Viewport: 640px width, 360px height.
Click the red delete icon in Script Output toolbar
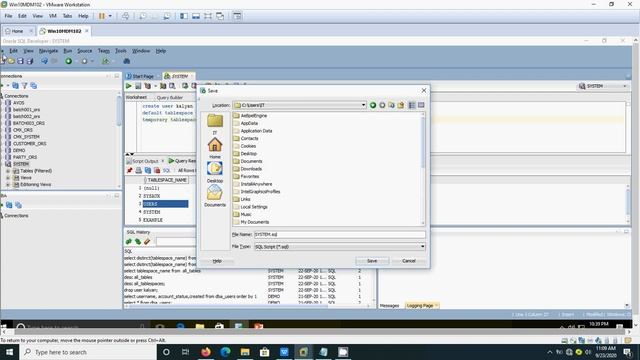tap(157, 170)
